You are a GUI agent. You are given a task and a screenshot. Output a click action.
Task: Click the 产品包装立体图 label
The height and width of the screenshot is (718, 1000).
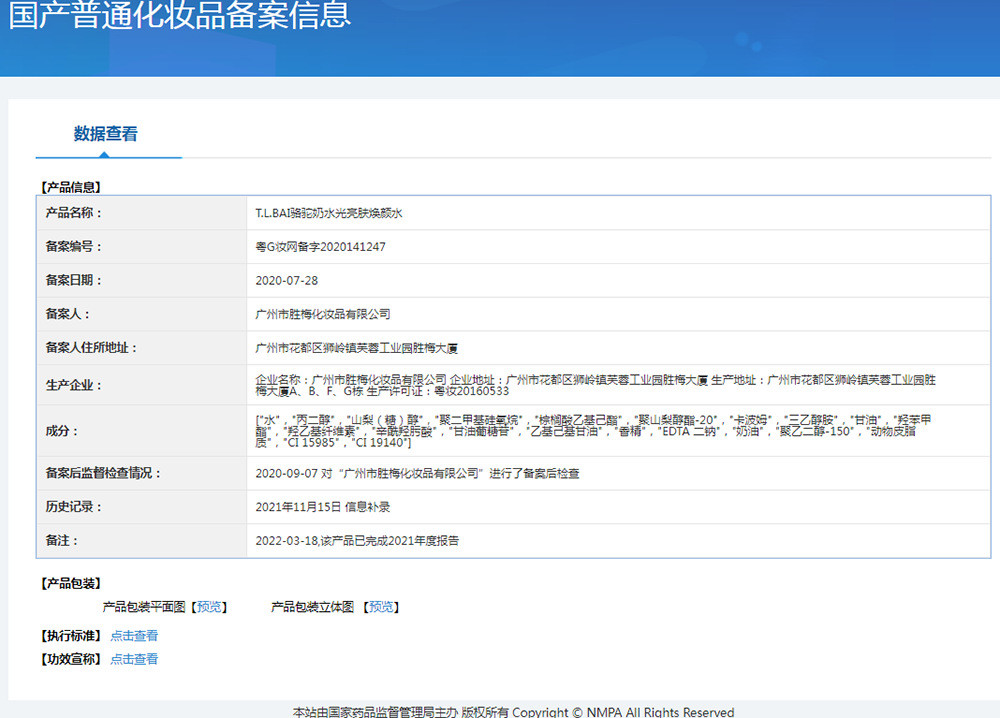coord(312,607)
